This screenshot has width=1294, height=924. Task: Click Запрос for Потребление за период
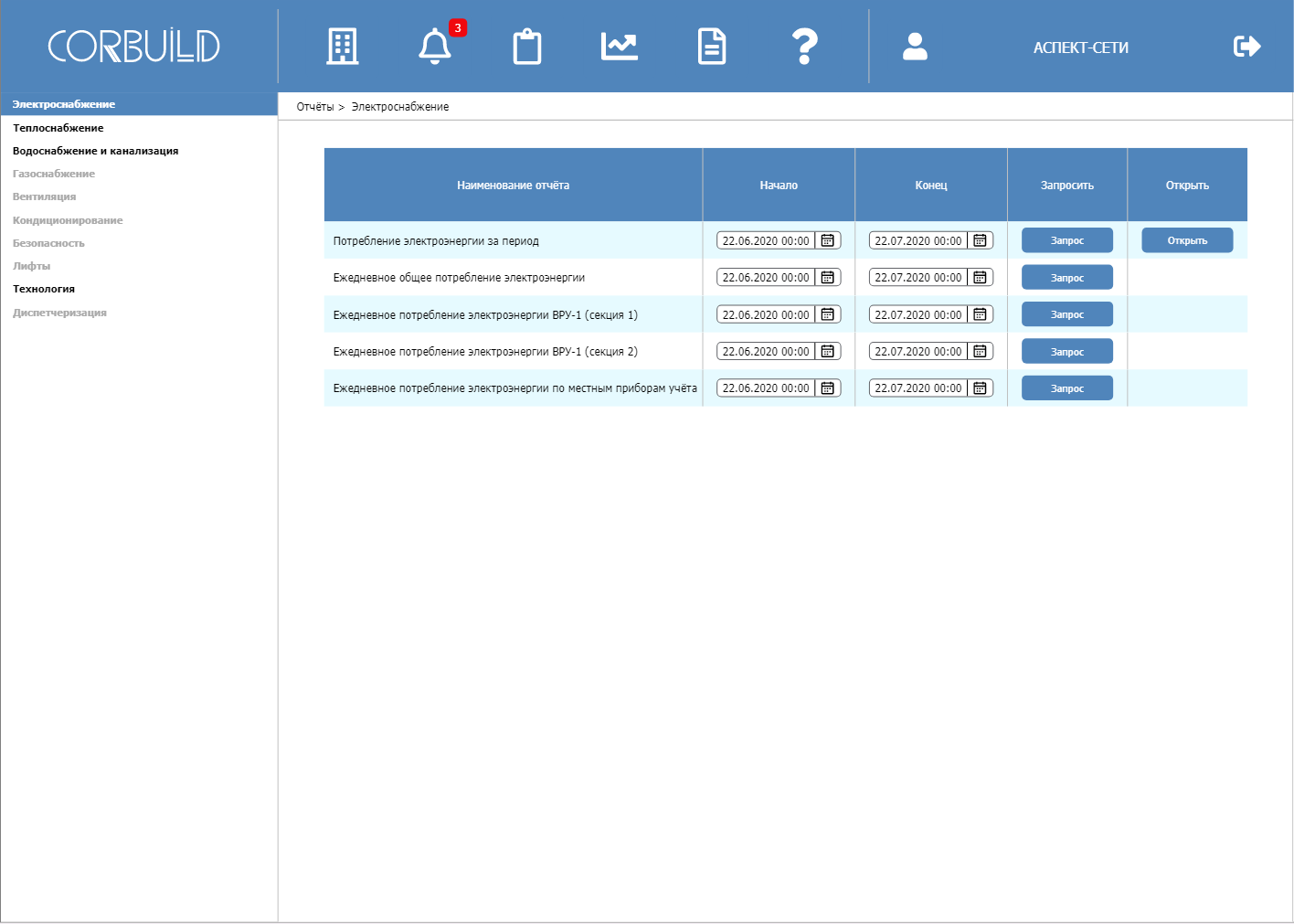tap(1067, 240)
